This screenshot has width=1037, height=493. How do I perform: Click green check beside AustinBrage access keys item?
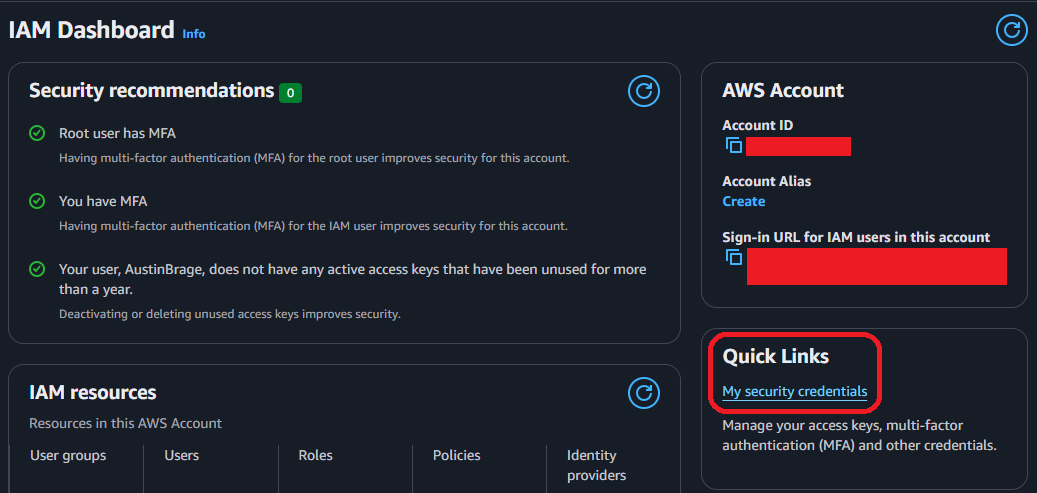coord(37,269)
